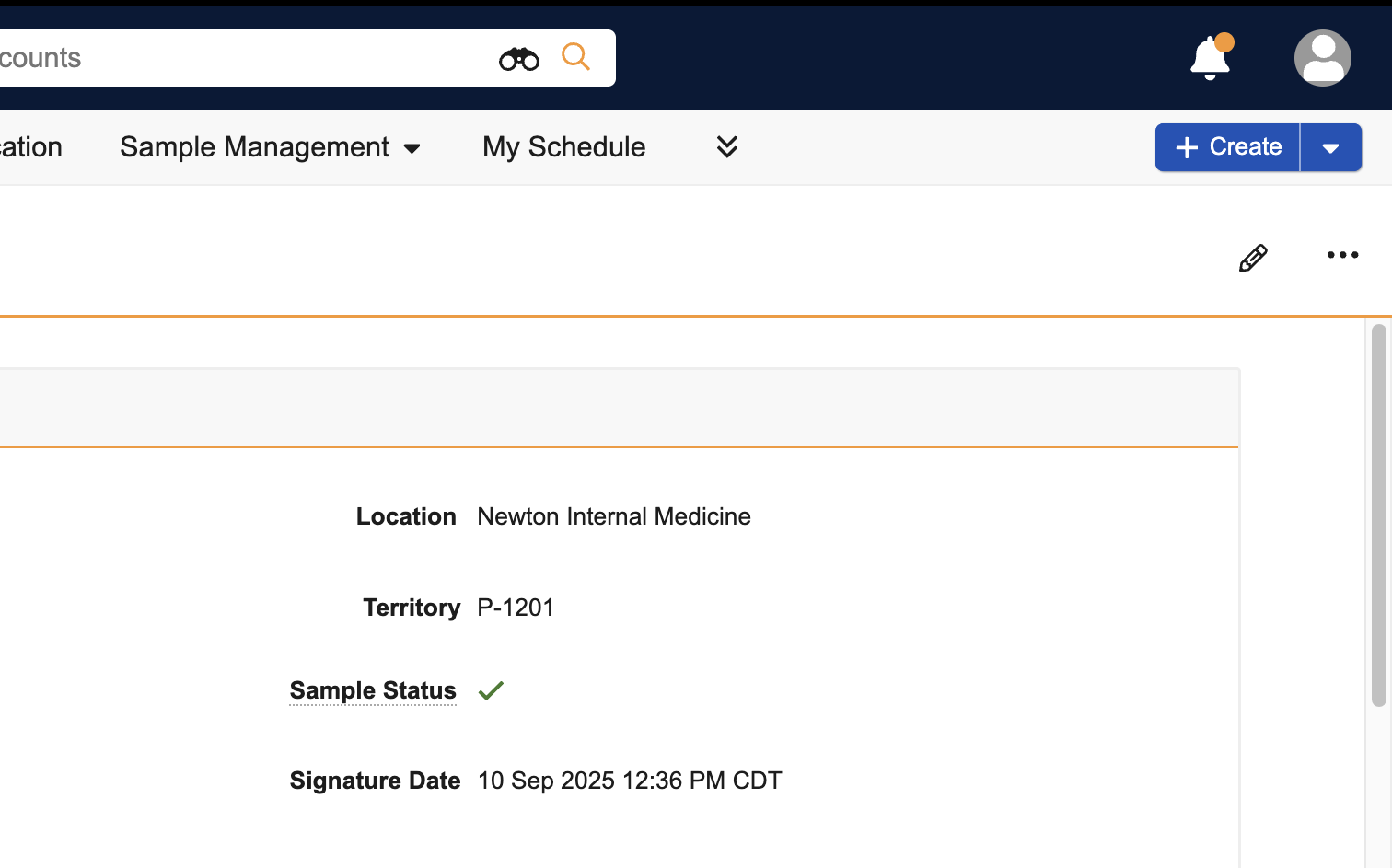Screen dimensions: 1392x868
Task: Click the Signature Date timestamp value
Action: [630, 781]
